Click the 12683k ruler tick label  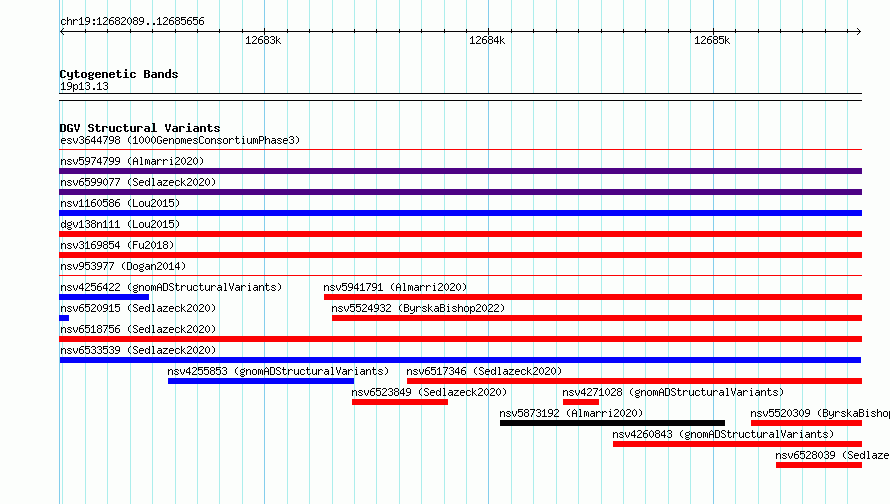point(263,40)
